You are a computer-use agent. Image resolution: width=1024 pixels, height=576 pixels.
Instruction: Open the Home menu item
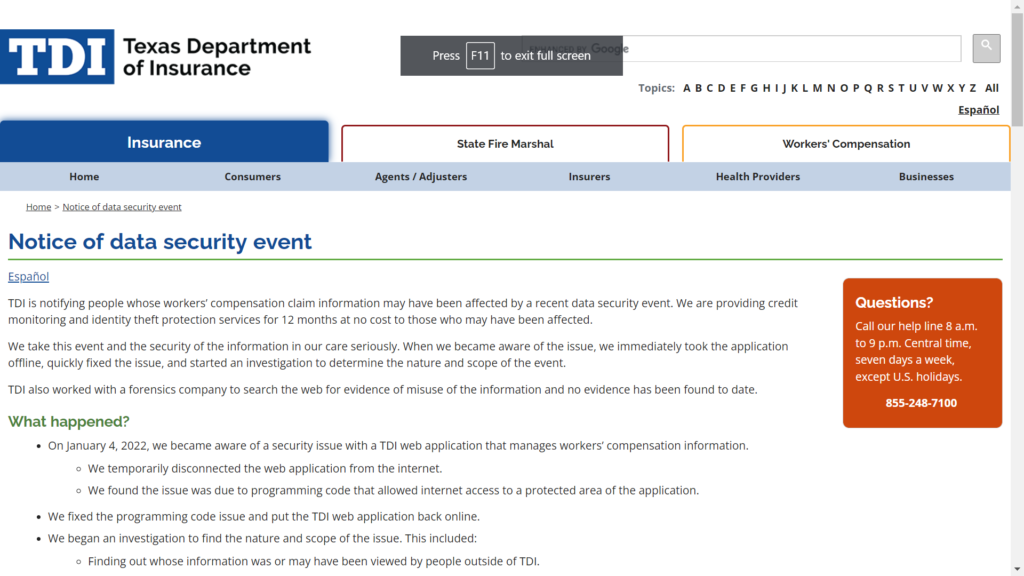[x=84, y=176]
